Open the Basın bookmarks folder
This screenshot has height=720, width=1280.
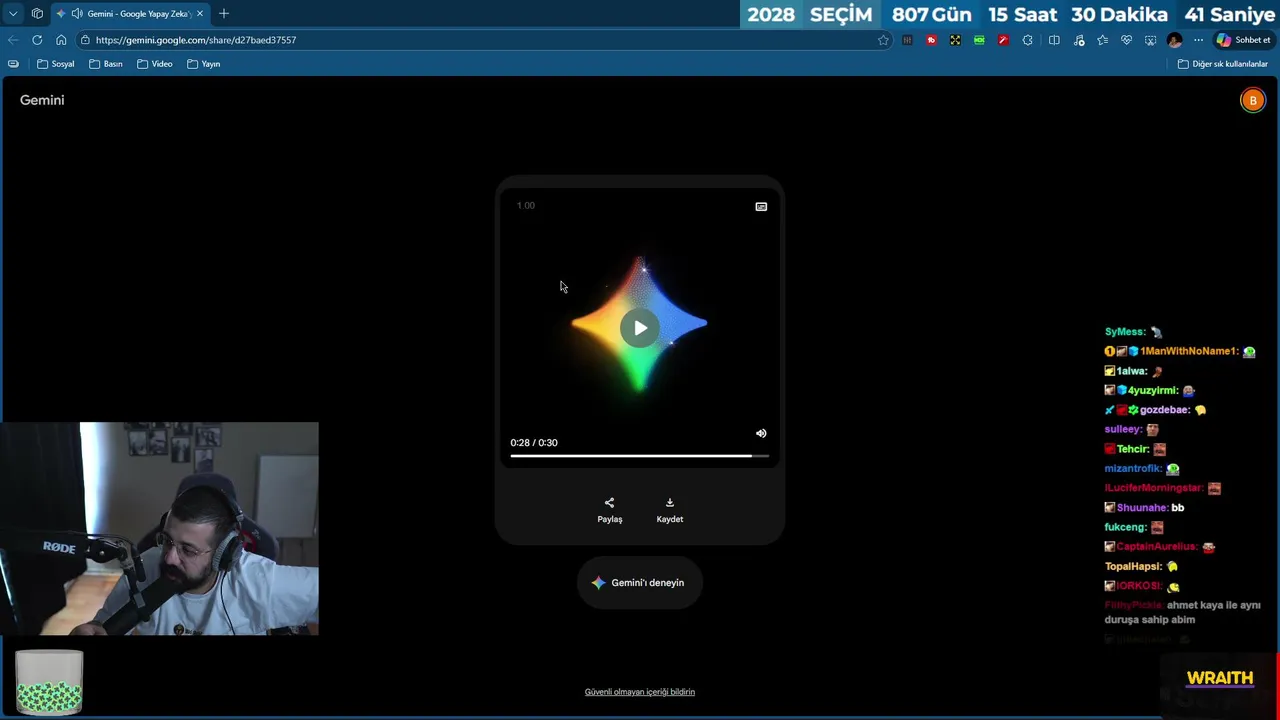[106, 64]
